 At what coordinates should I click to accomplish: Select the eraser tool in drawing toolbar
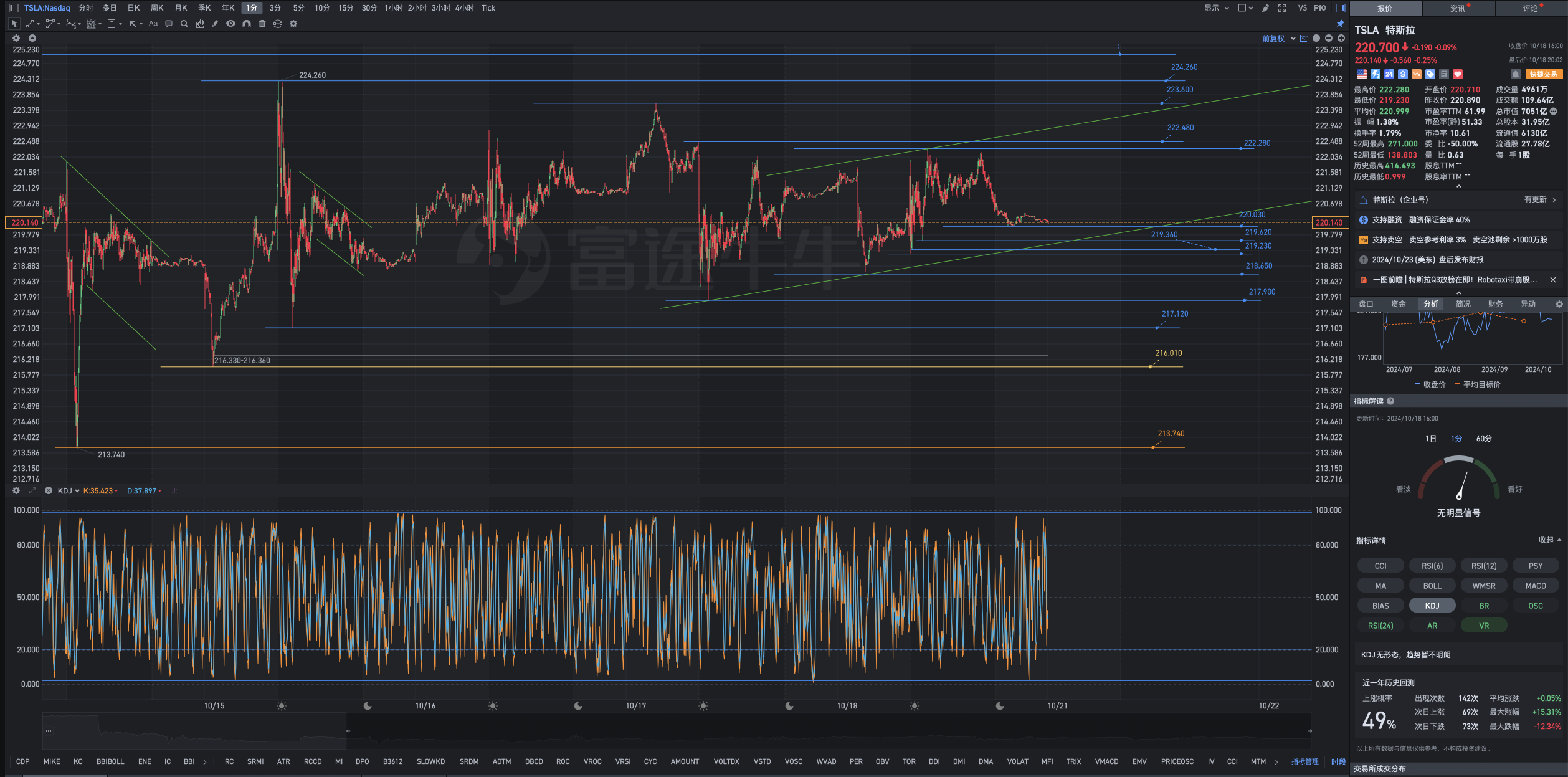click(x=216, y=24)
